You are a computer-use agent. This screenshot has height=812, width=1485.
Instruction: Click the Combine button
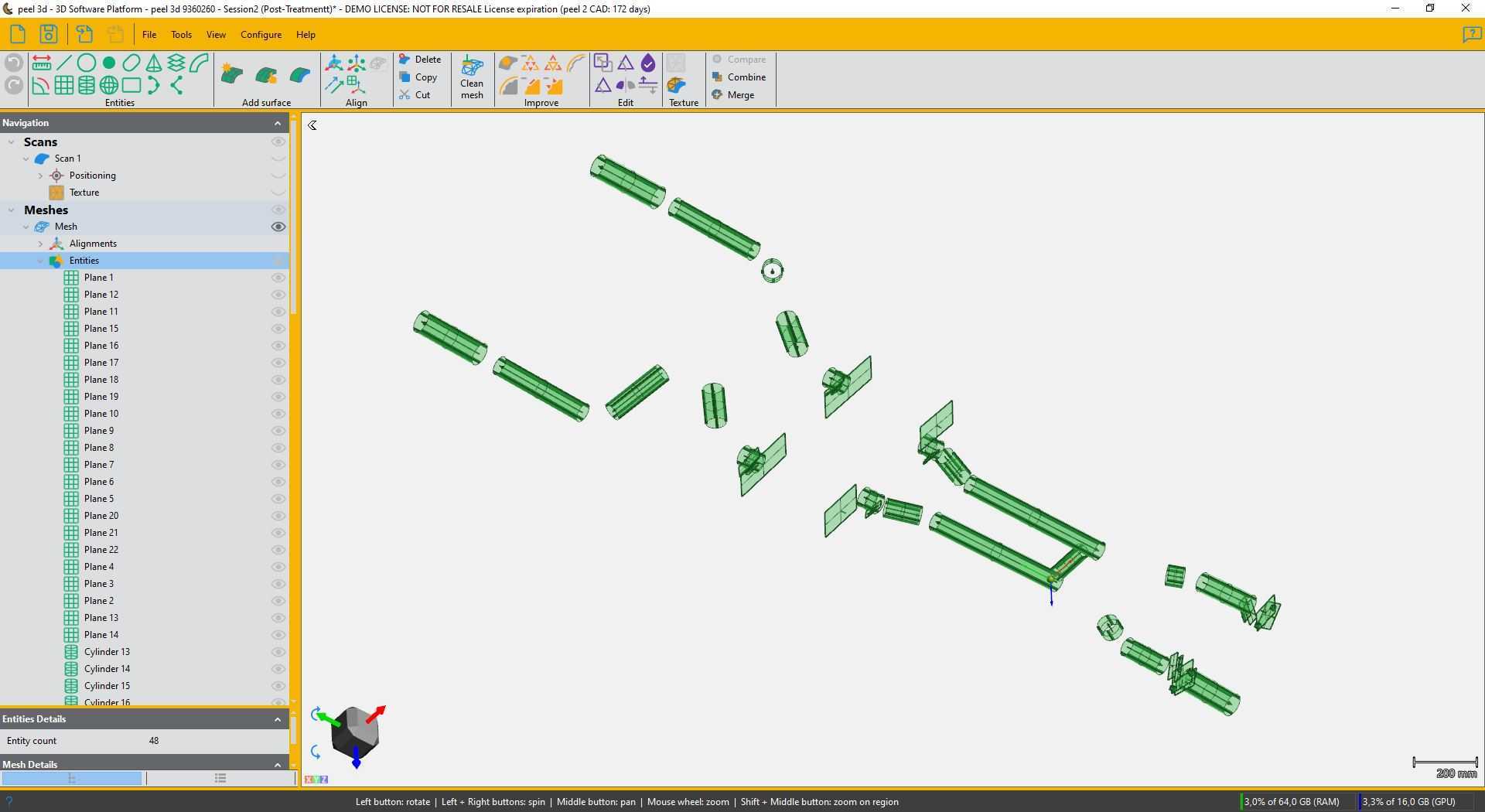click(x=739, y=77)
